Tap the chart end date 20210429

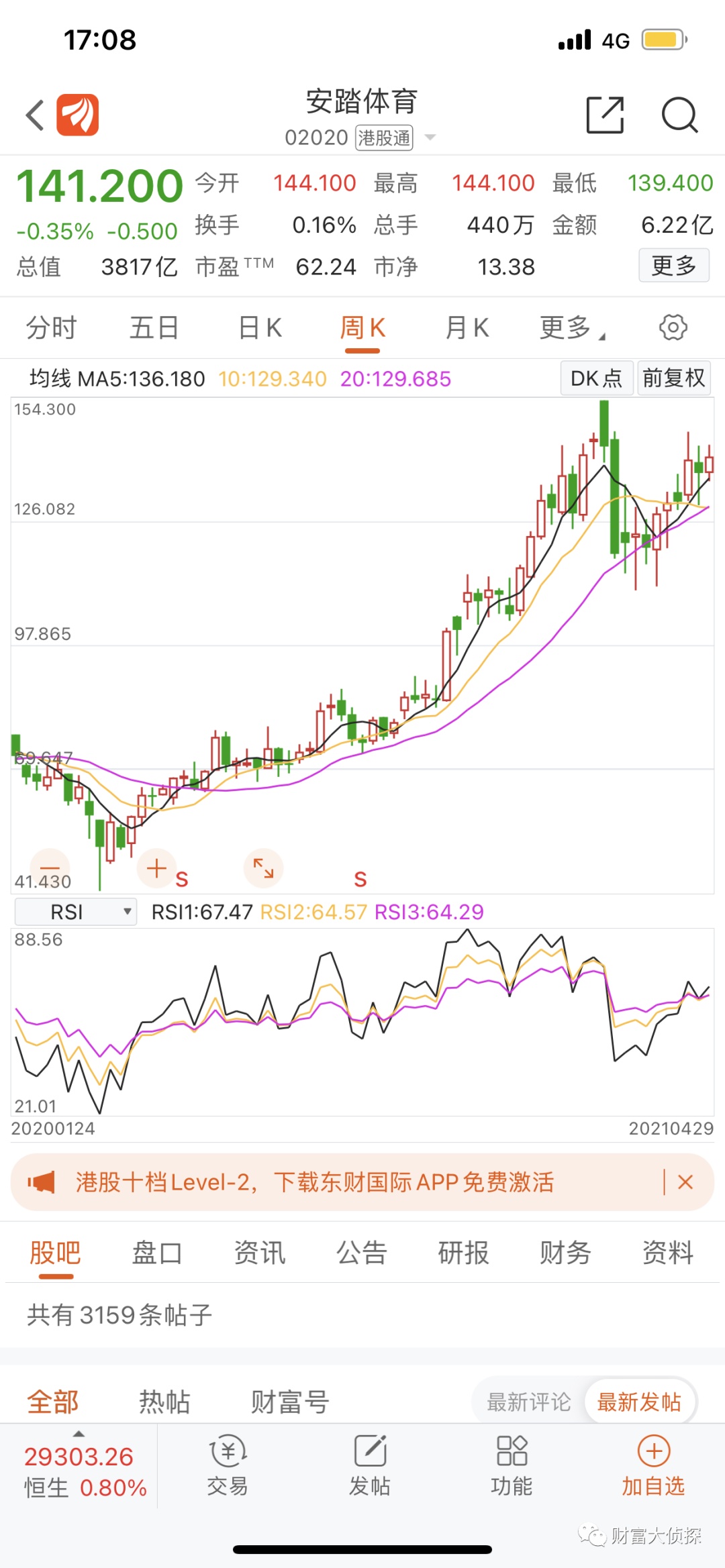[x=671, y=1129]
